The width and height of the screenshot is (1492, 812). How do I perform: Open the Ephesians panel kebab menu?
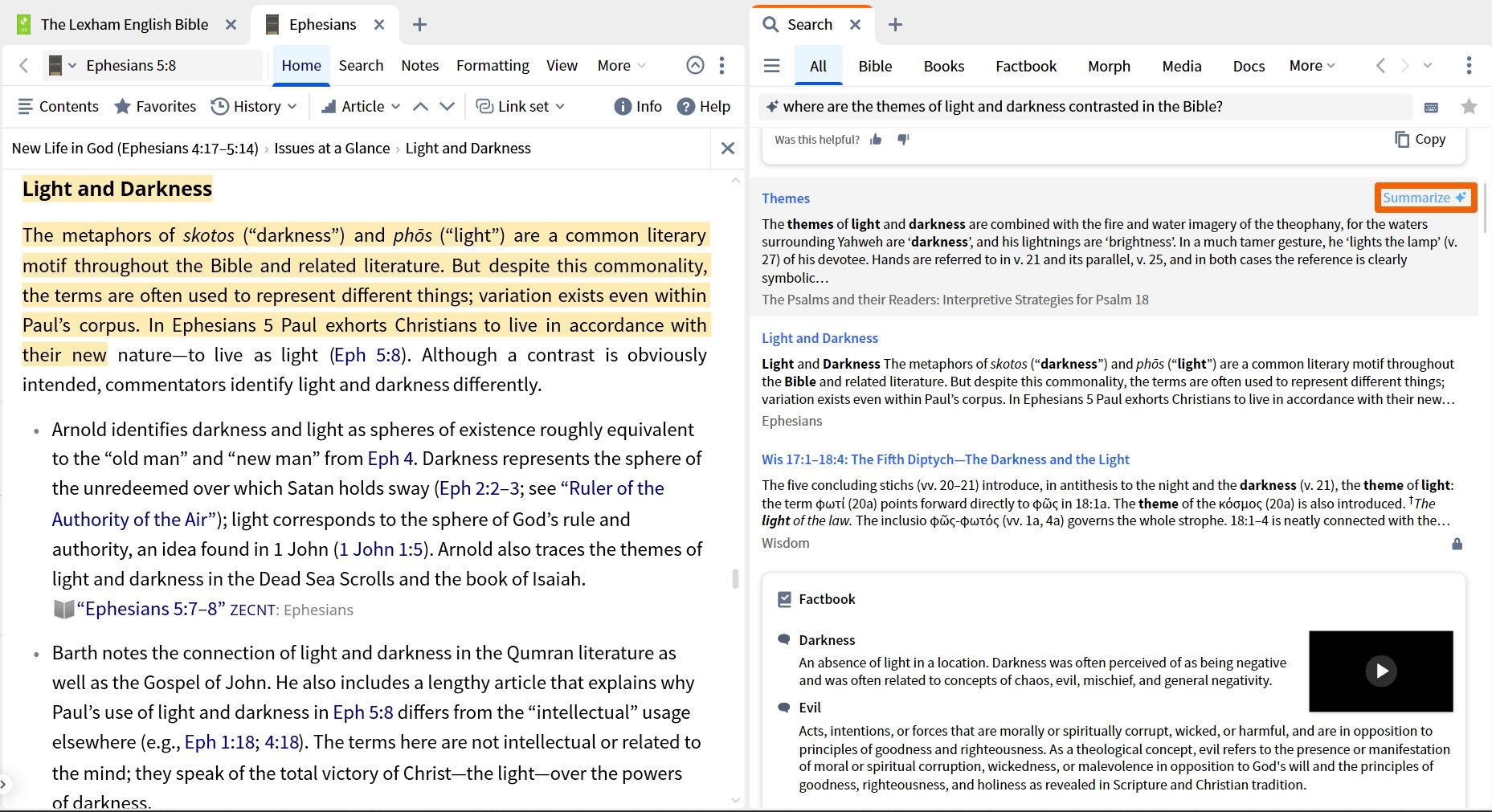click(x=721, y=65)
